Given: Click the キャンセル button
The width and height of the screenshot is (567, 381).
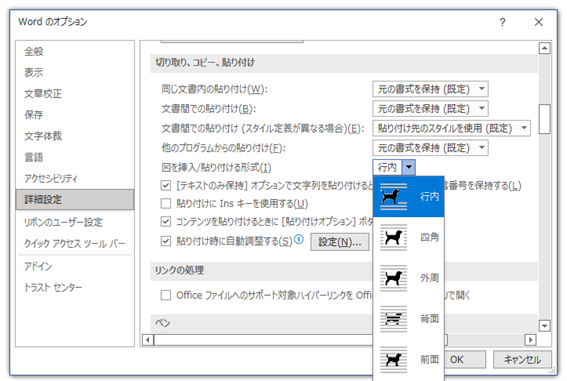Looking at the screenshot, I should click(523, 360).
